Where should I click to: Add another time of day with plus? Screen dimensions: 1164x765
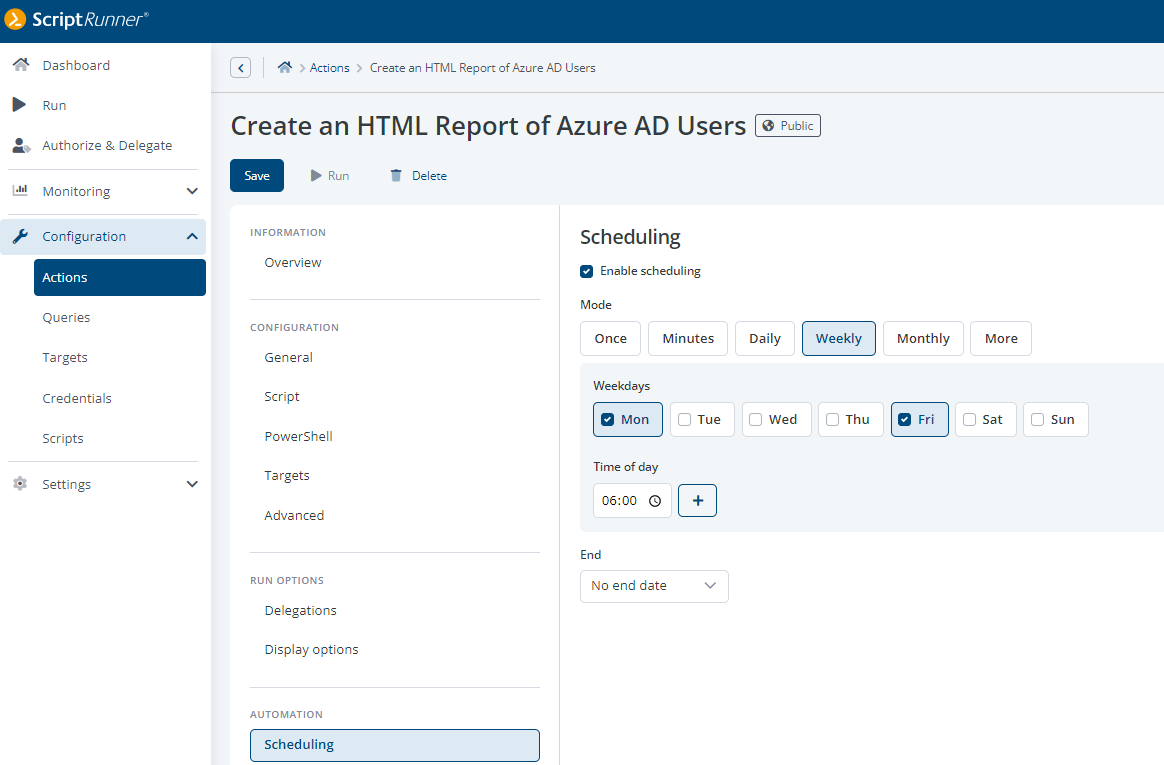[x=698, y=501]
